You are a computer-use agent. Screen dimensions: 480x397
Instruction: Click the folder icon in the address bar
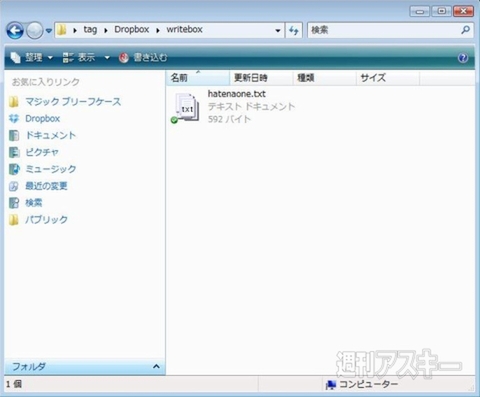[x=62, y=30]
